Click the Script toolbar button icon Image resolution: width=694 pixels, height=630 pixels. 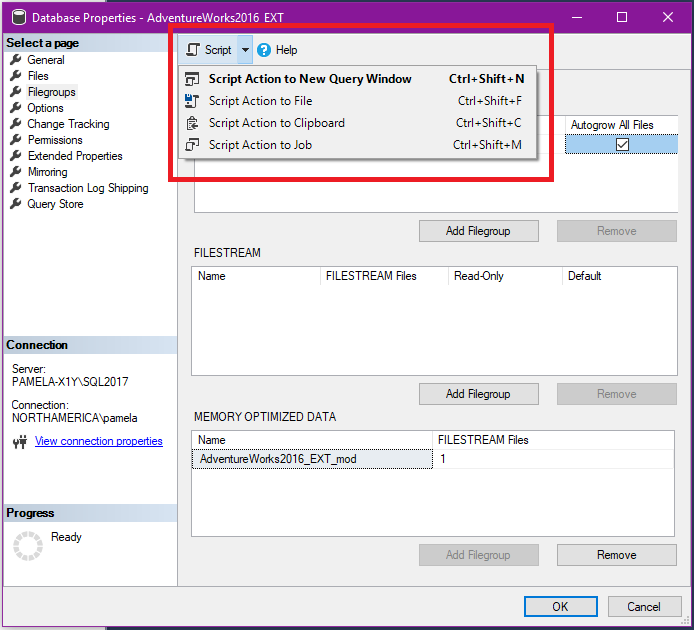[194, 50]
